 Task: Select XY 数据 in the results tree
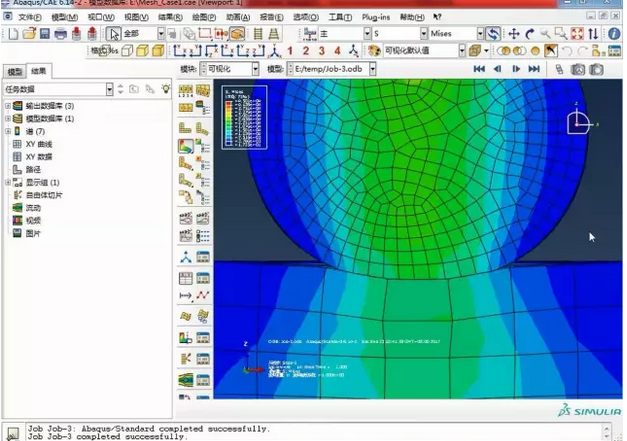[38, 157]
